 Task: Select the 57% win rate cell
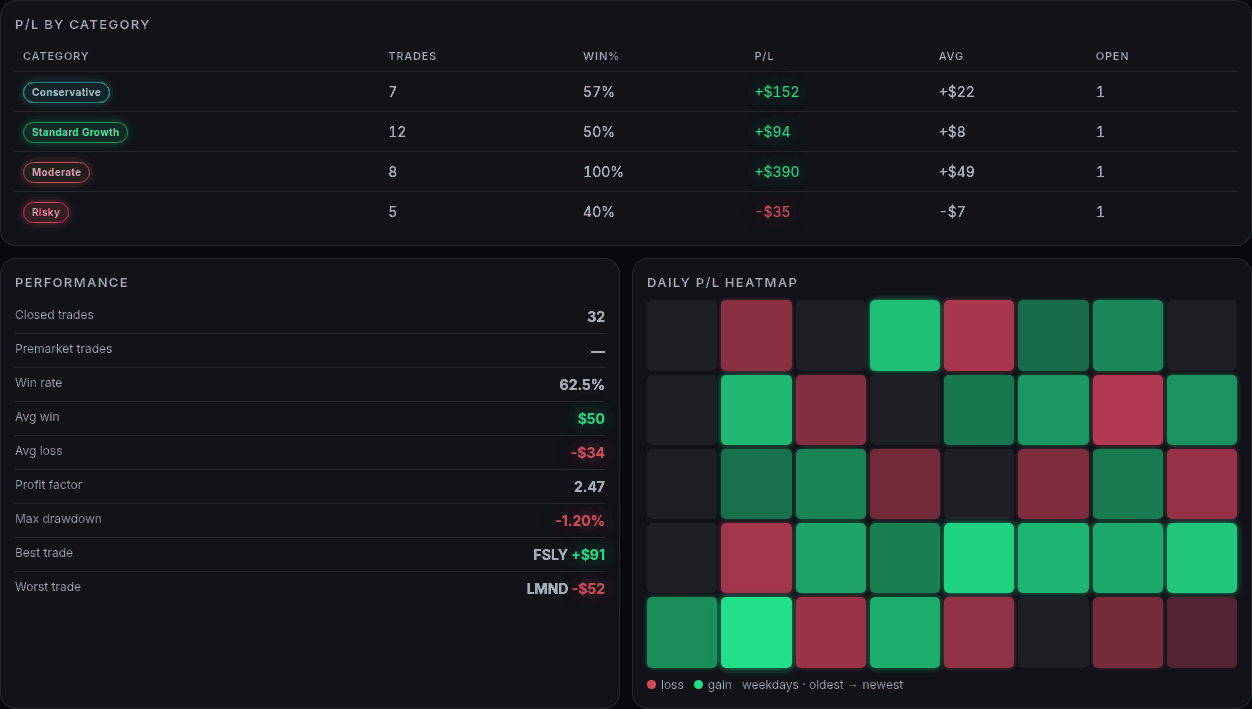599,92
